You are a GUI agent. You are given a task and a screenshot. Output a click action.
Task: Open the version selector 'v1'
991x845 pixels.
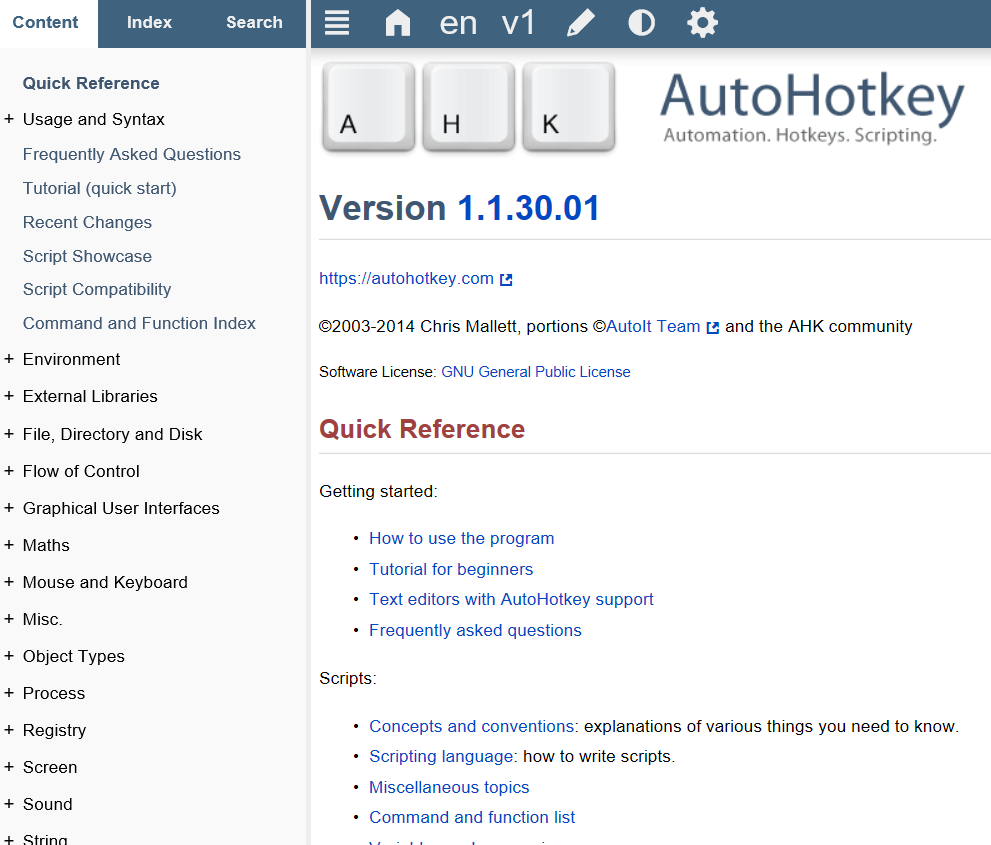(x=518, y=23)
